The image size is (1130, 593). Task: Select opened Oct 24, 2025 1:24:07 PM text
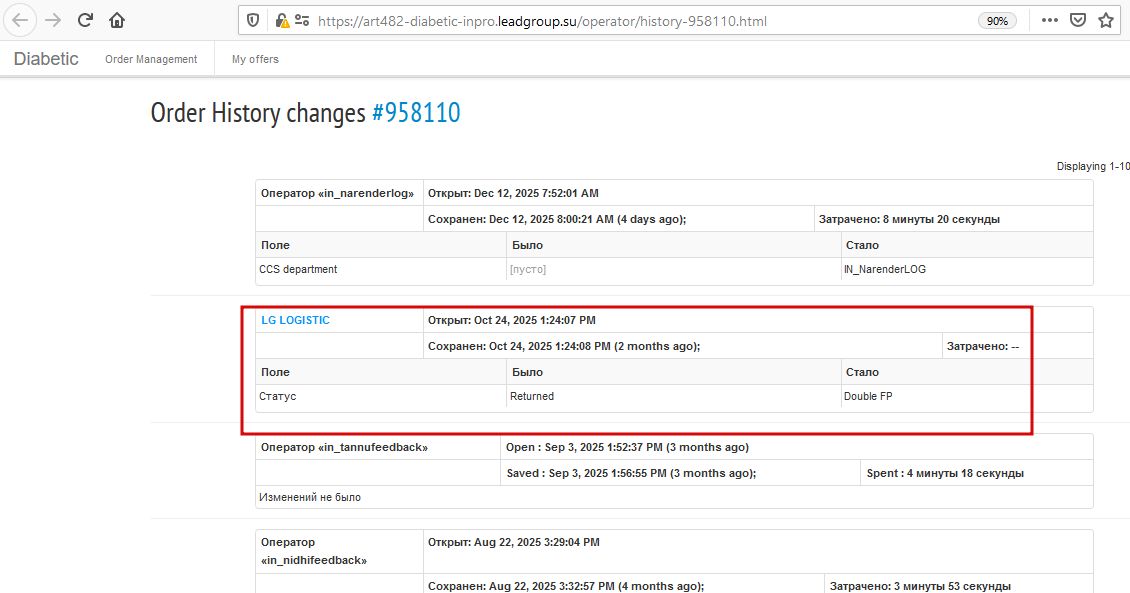click(x=512, y=320)
